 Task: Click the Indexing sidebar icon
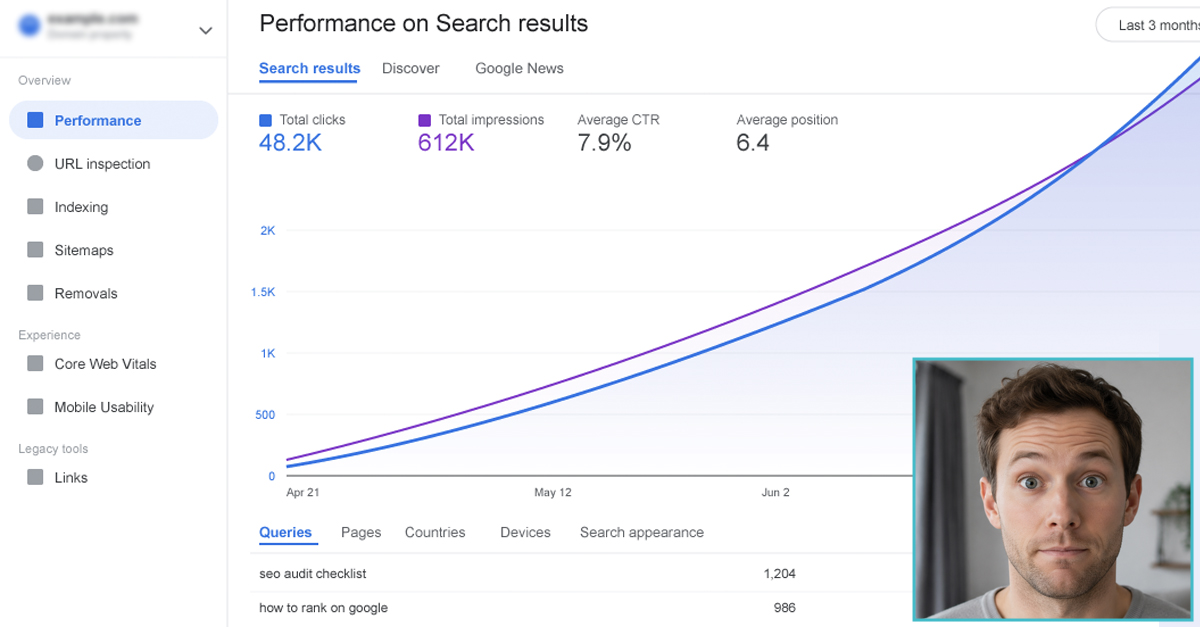tap(35, 207)
